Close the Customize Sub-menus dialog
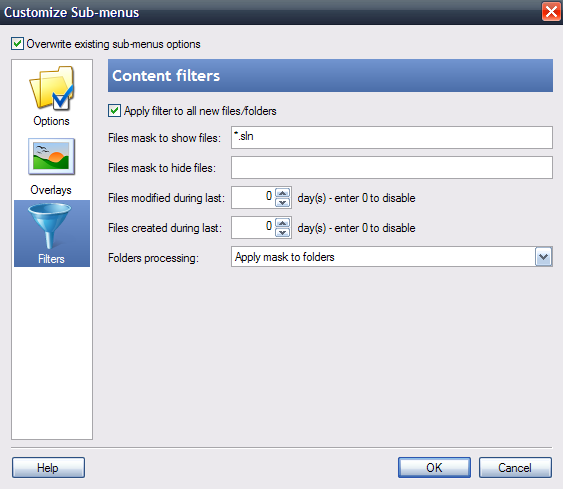Image resolution: width=563 pixels, height=489 pixels. pyautogui.click(x=551, y=12)
